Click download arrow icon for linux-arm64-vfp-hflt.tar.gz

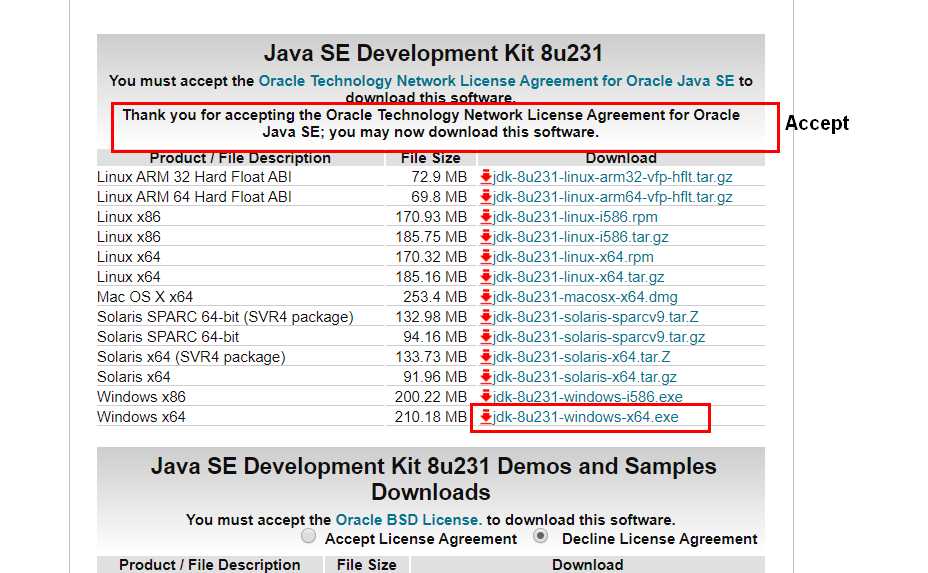(486, 197)
